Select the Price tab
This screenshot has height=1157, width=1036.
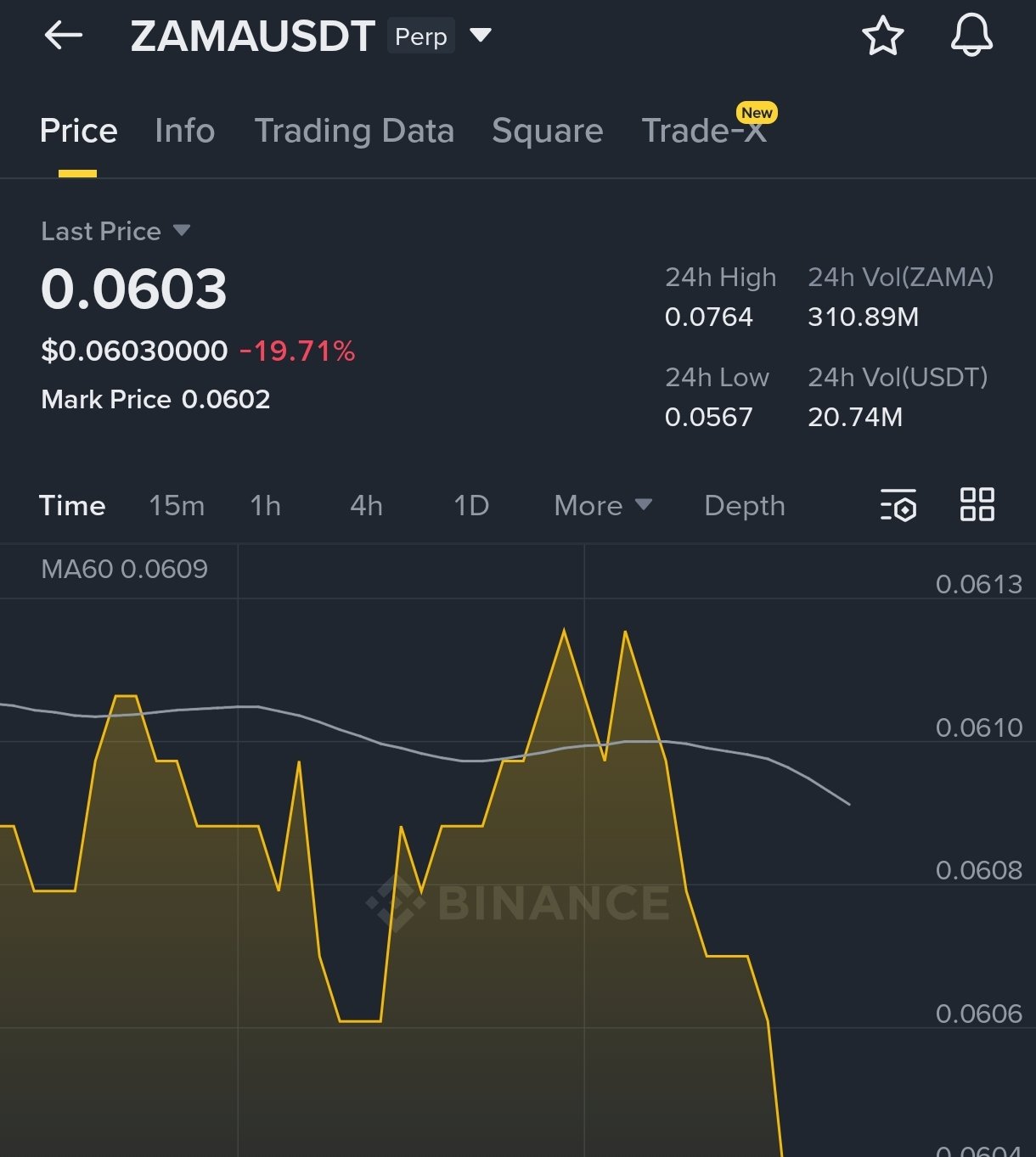click(x=78, y=131)
